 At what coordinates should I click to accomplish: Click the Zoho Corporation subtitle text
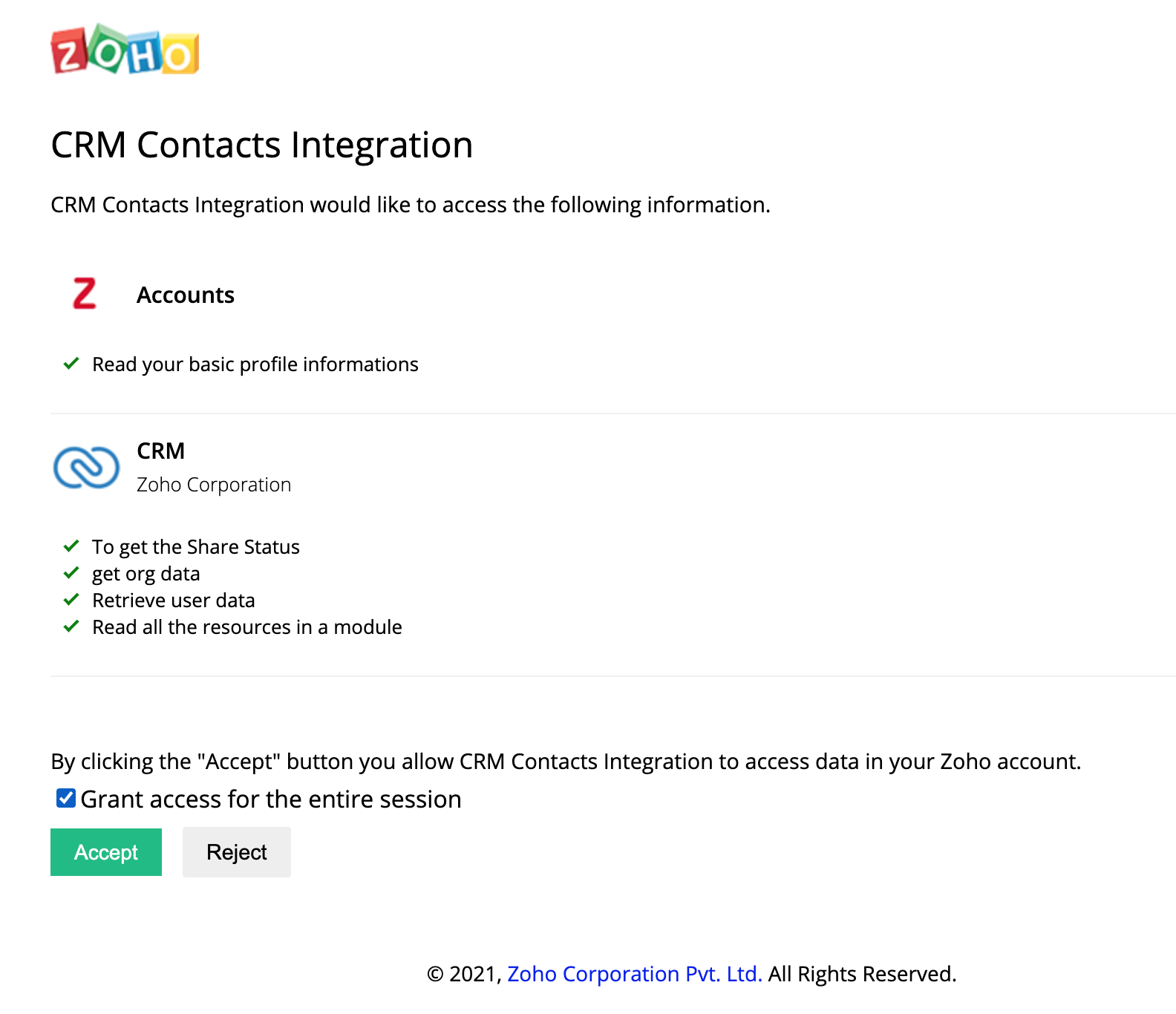click(x=214, y=485)
